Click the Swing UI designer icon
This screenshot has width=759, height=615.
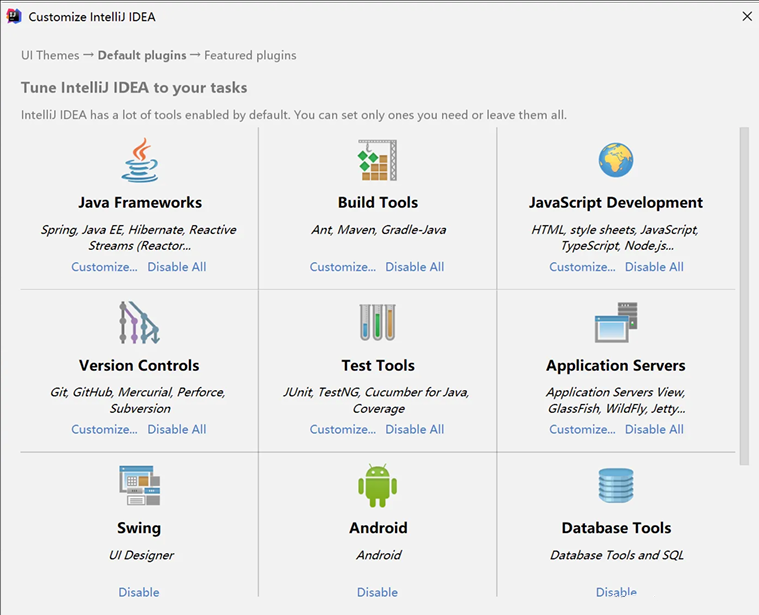pyautogui.click(x=139, y=485)
